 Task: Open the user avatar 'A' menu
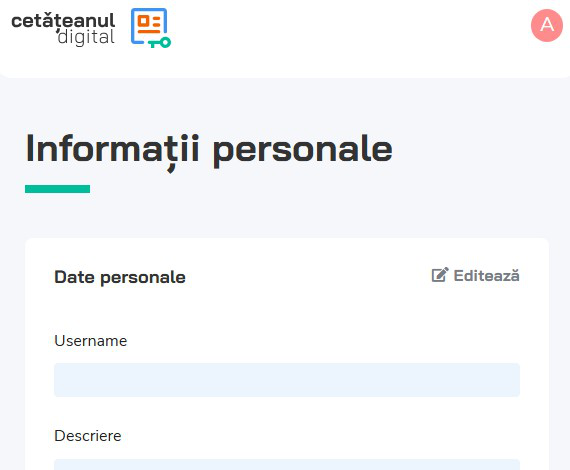coord(547,25)
